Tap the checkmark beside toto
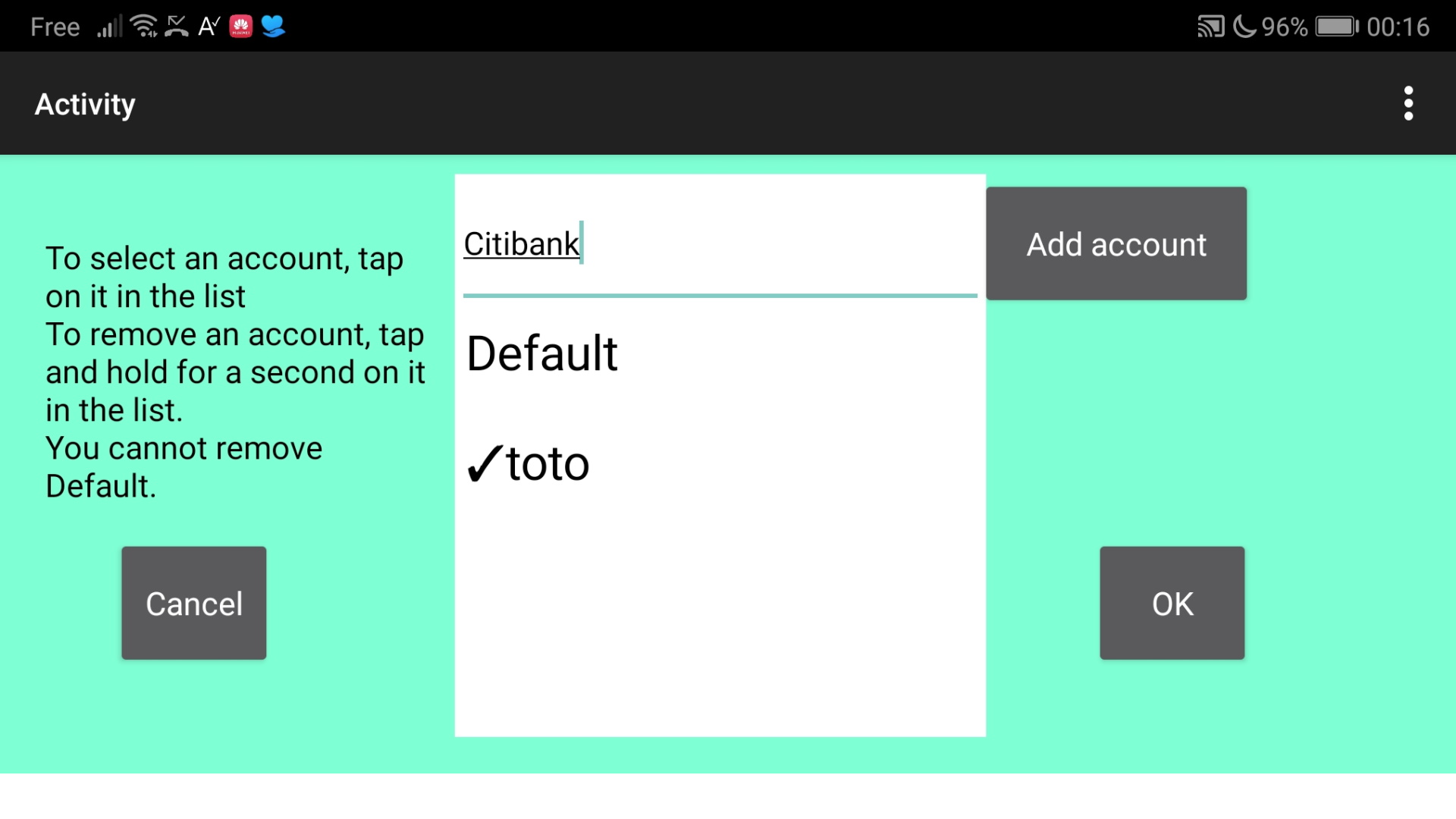The width and height of the screenshot is (1456, 819). click(483, 463)
